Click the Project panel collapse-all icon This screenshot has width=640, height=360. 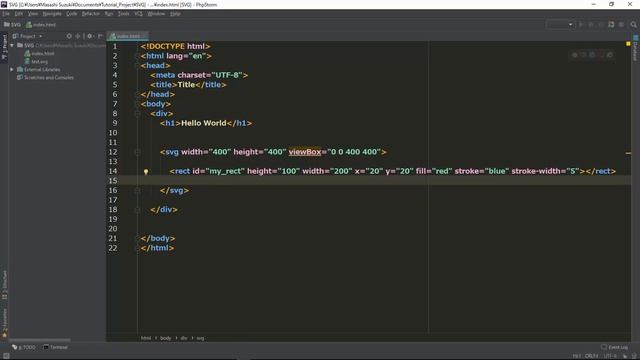(x=78, y=36)
